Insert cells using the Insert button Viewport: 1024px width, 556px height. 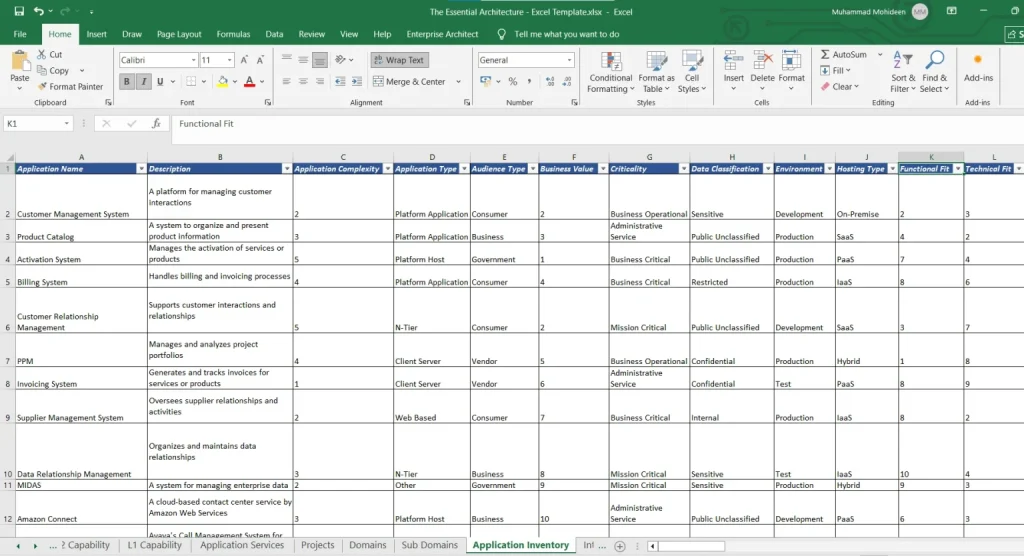coord(733,71)
